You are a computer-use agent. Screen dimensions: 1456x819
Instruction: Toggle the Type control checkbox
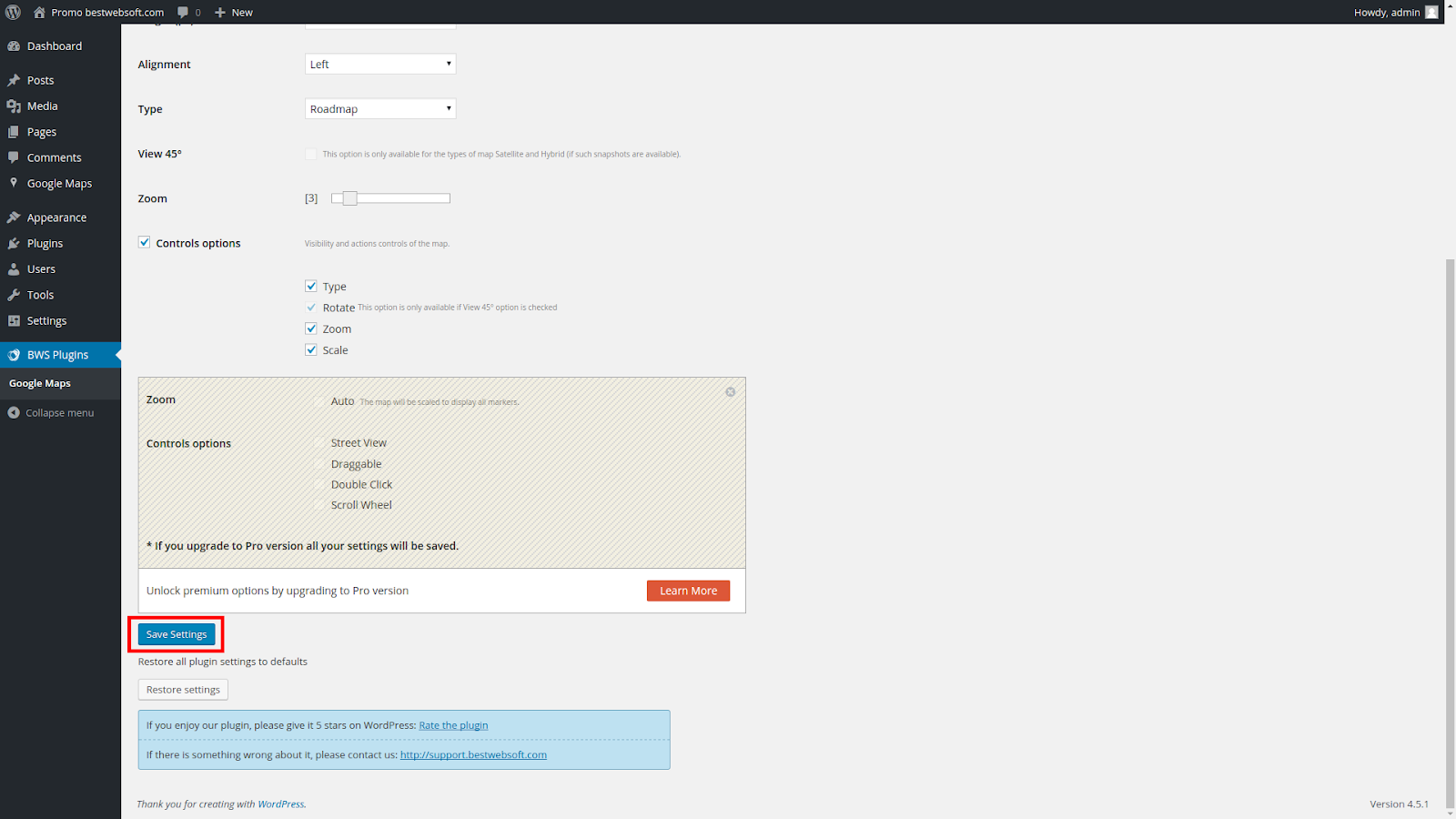[x=311, y=286]
